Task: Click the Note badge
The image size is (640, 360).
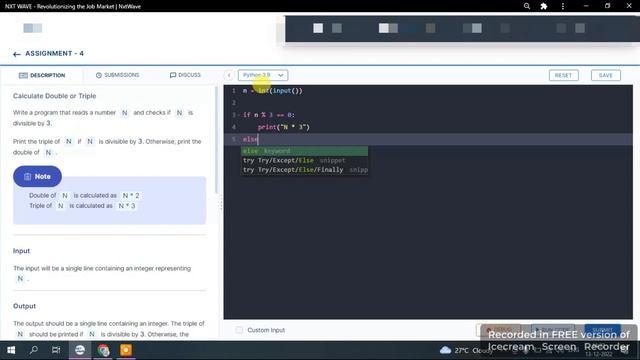Action: pos(37,176)
